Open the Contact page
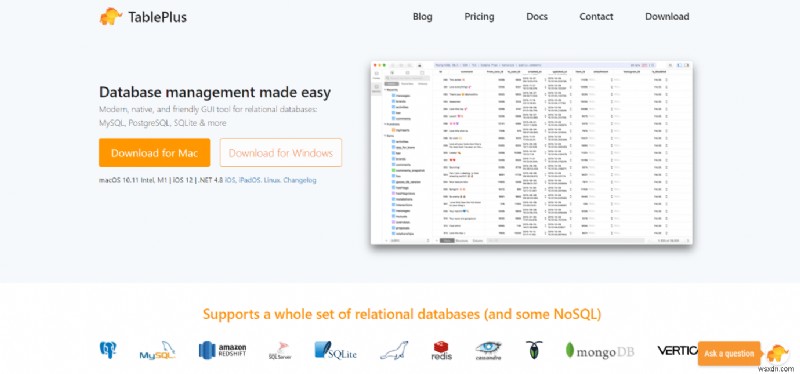 596,17
